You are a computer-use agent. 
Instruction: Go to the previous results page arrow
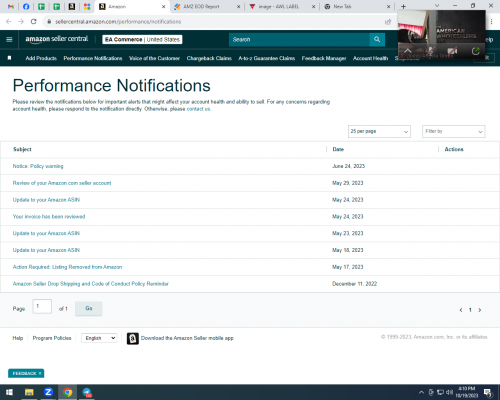tap(461, 310)
